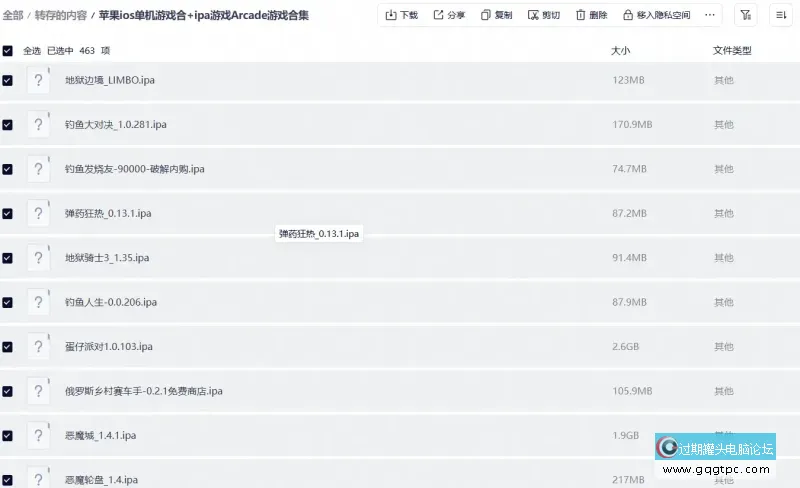Click the 蛋仔派对1.0.103.ipa file icon
Screen dimensions: 800x488
[x=38, y=347]
